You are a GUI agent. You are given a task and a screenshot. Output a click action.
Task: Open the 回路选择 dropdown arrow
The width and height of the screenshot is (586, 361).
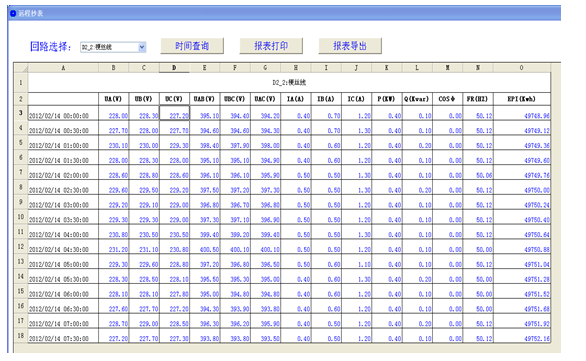[x=142, y=47]
